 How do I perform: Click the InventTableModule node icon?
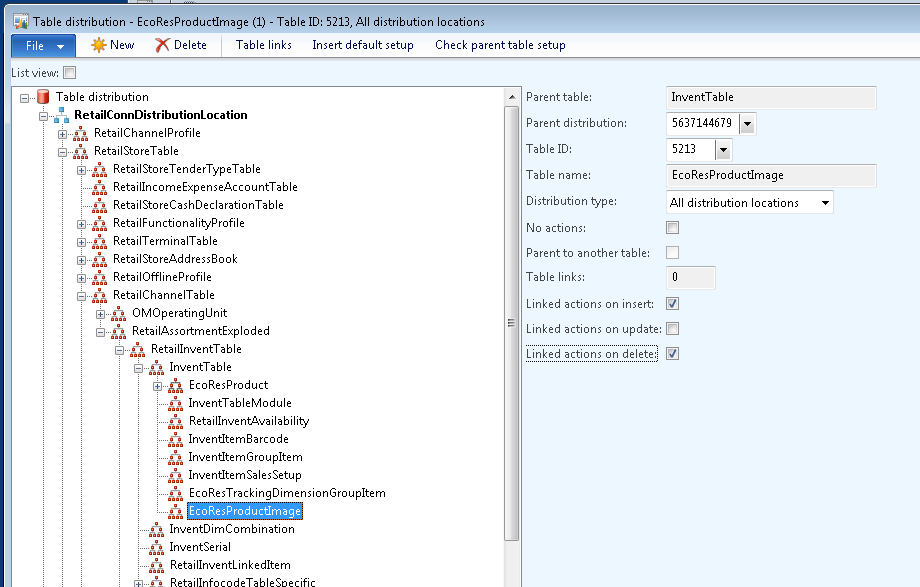point(175,404)
